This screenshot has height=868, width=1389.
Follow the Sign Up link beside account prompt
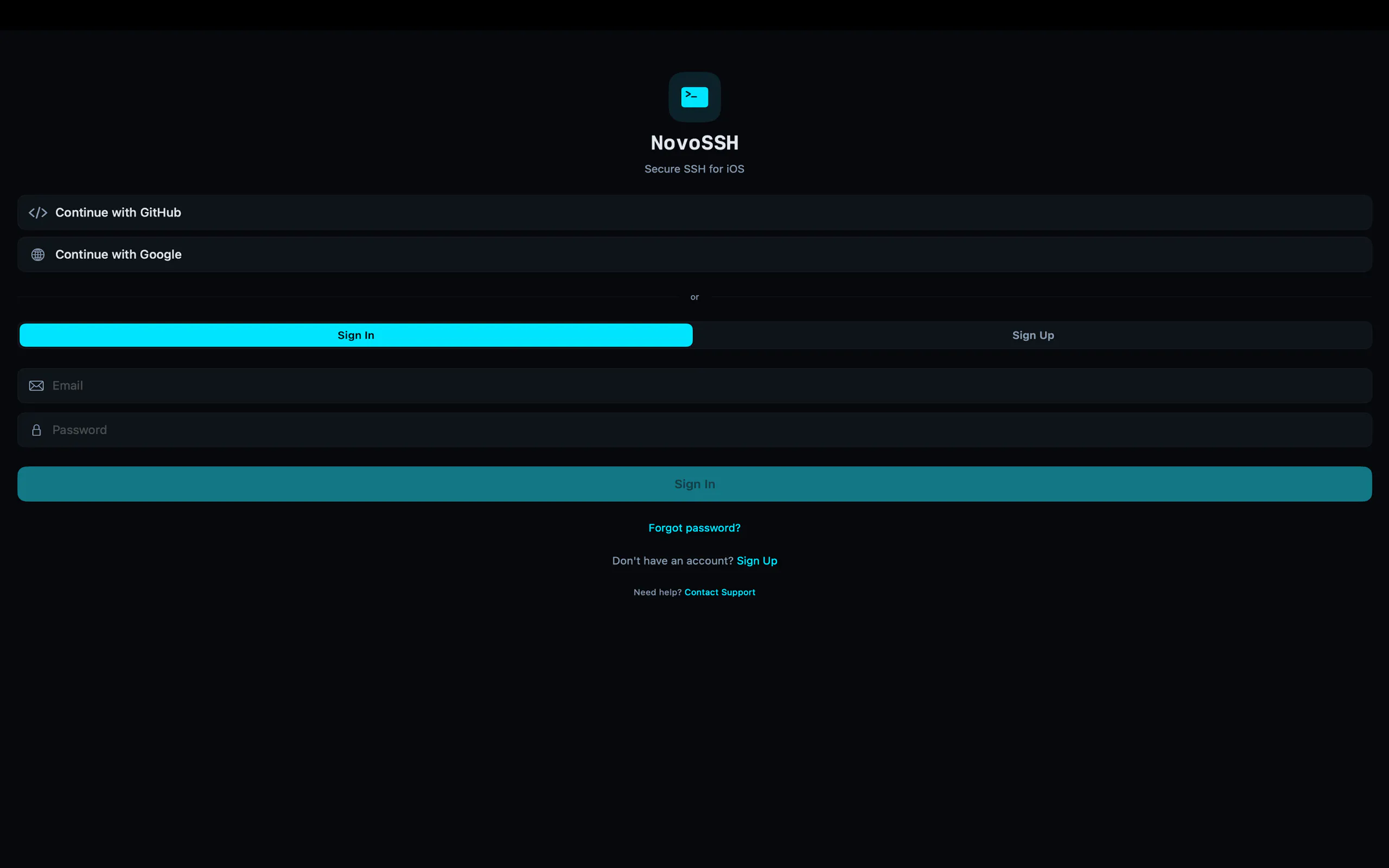pos(756,561)
